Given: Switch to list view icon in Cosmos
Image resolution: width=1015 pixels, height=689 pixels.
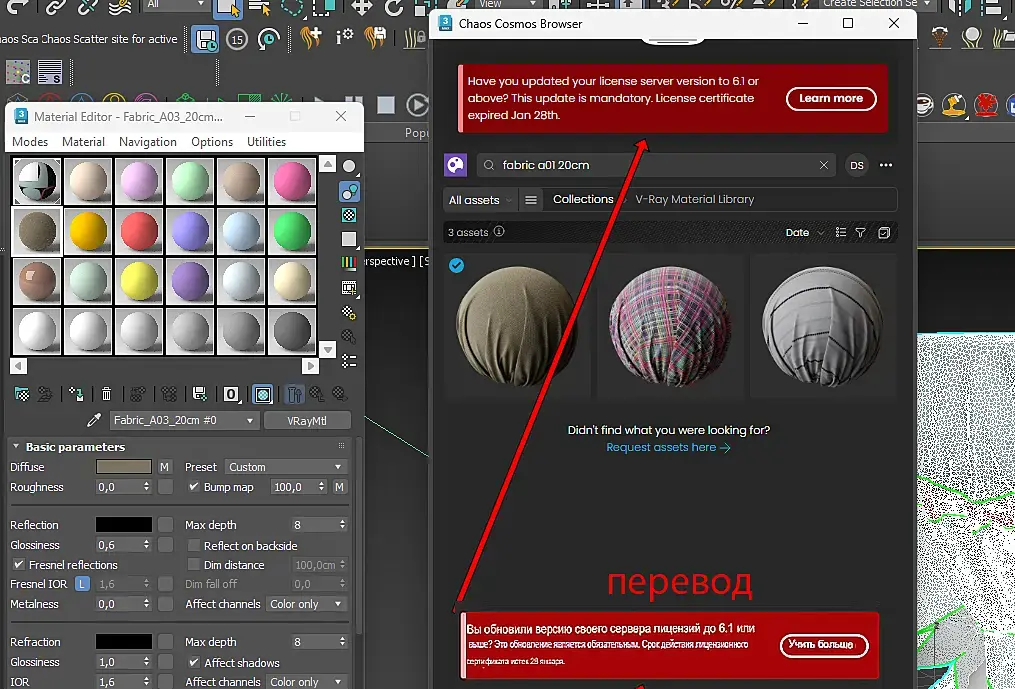Looking at the screenshot, I should 840,232.
